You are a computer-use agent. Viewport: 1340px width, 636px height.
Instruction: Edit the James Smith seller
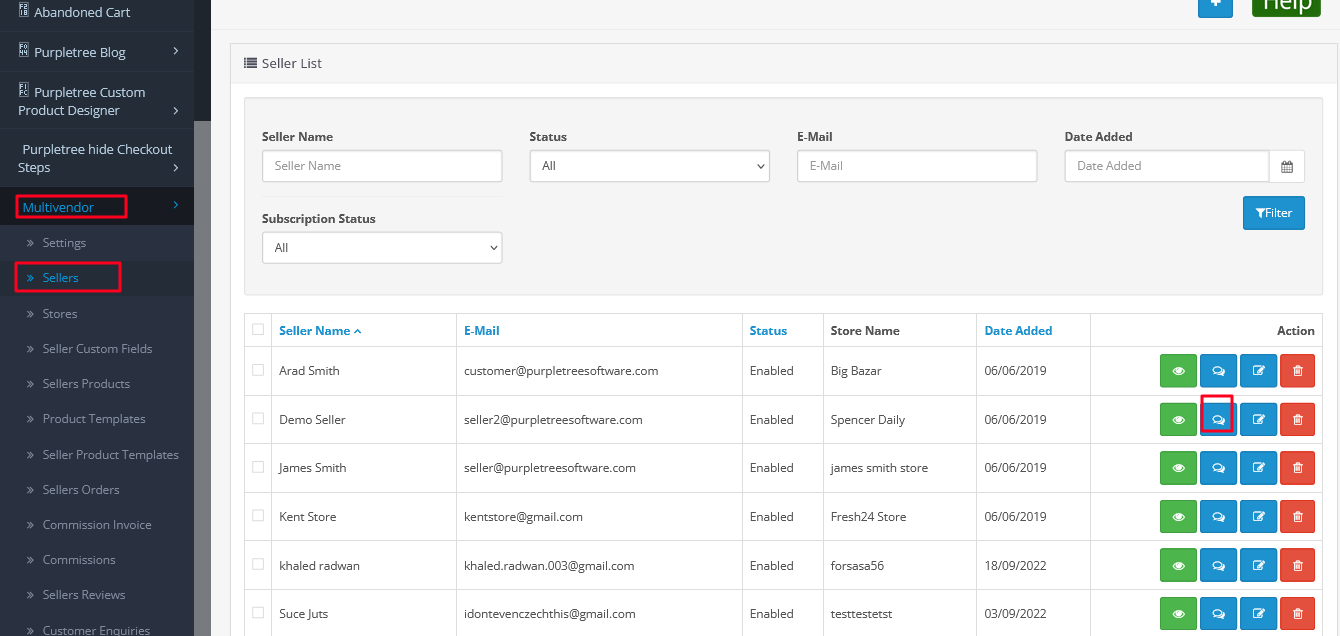1258,468
